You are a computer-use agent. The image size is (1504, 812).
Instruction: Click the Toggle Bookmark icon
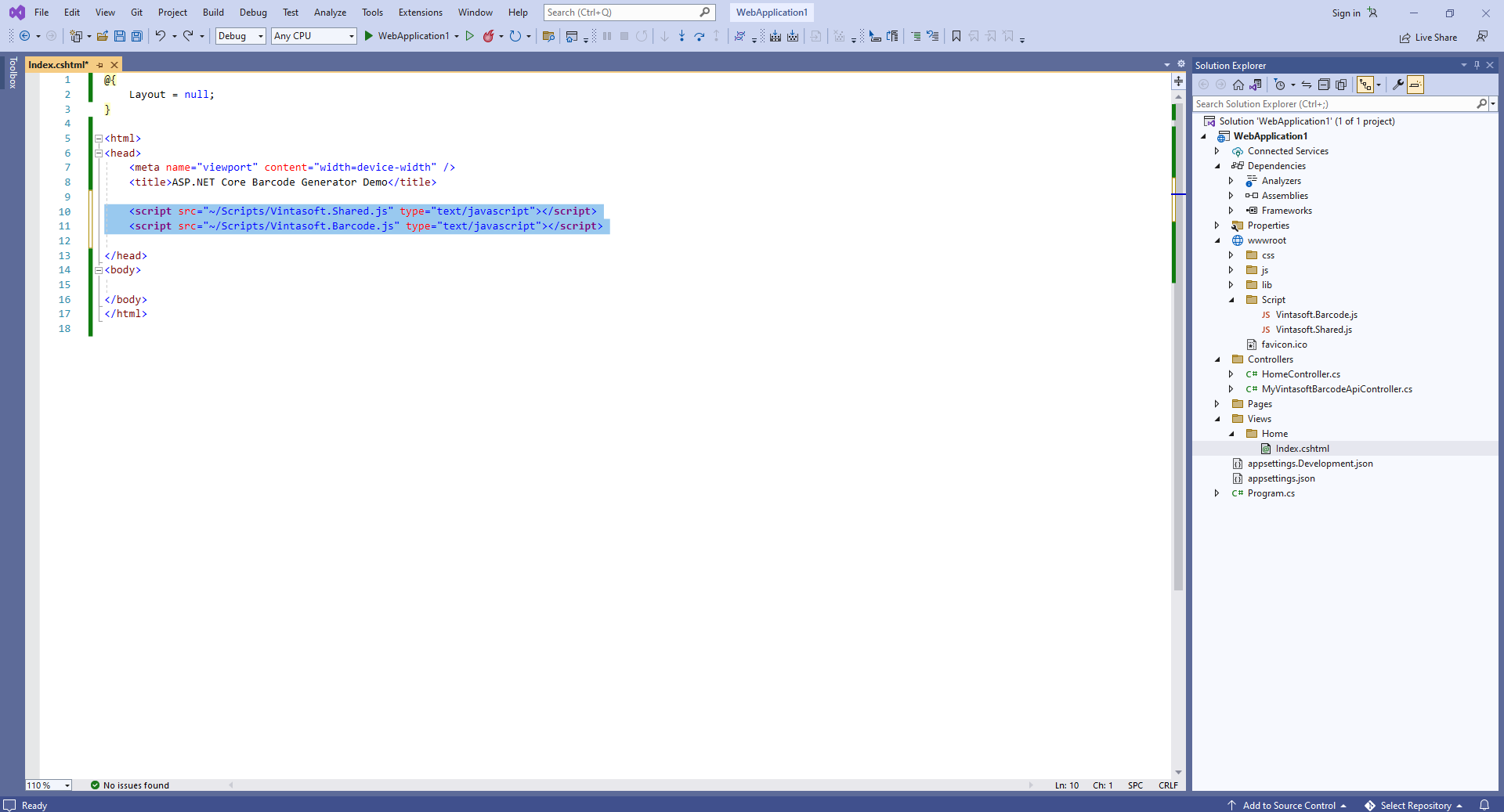pyautogui.click(x=956, y=36)
